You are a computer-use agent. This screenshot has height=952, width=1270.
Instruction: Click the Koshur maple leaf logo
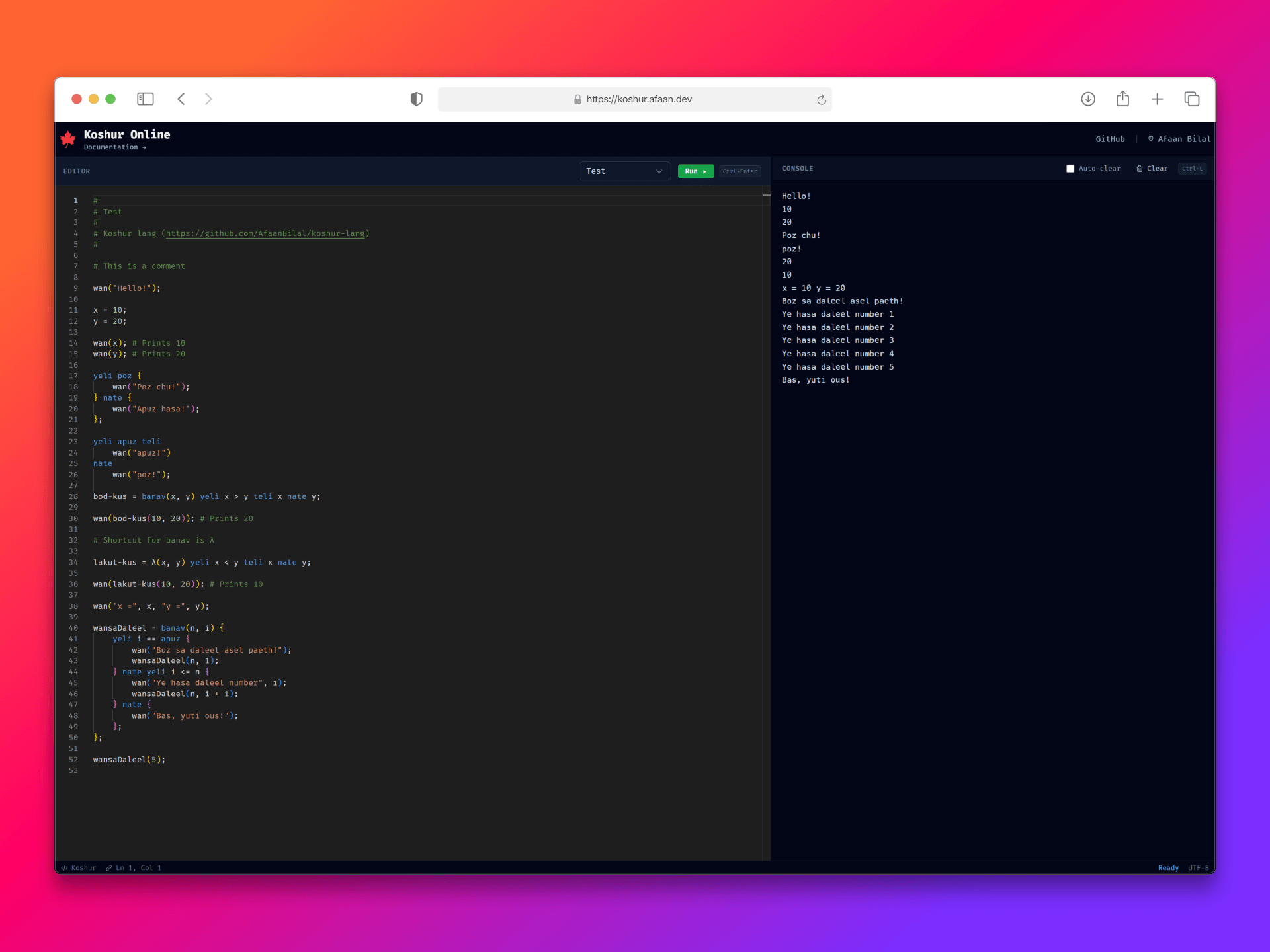pyautogui.click(x=68, y=139)
